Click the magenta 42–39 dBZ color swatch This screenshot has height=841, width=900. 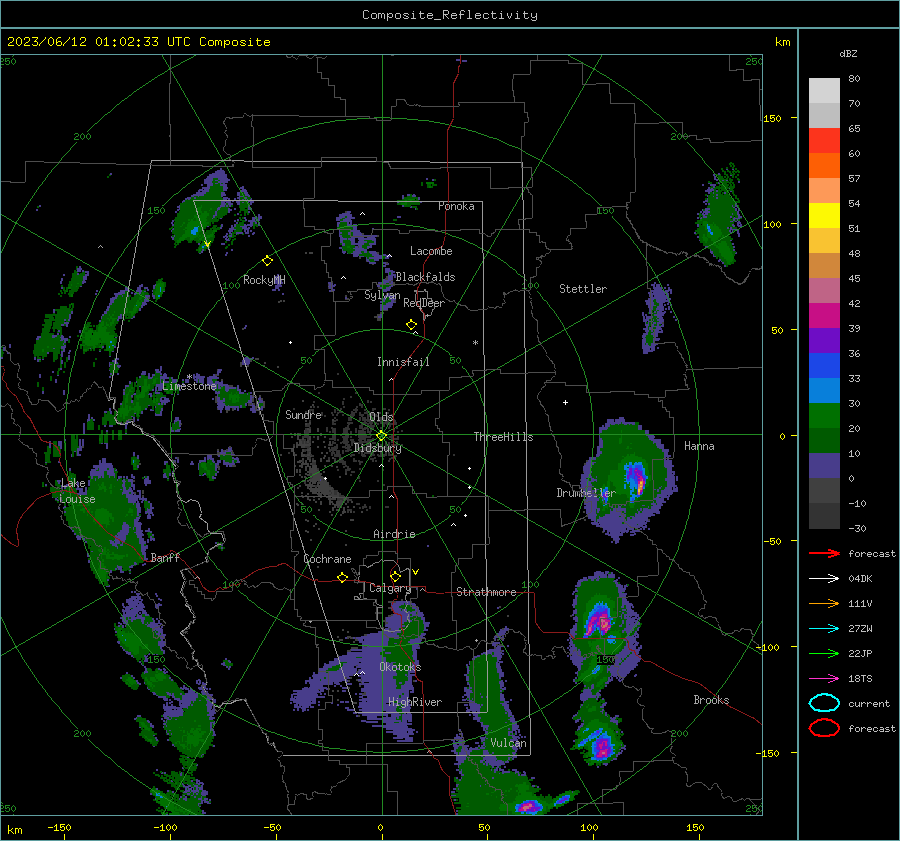tap(824, 316)
